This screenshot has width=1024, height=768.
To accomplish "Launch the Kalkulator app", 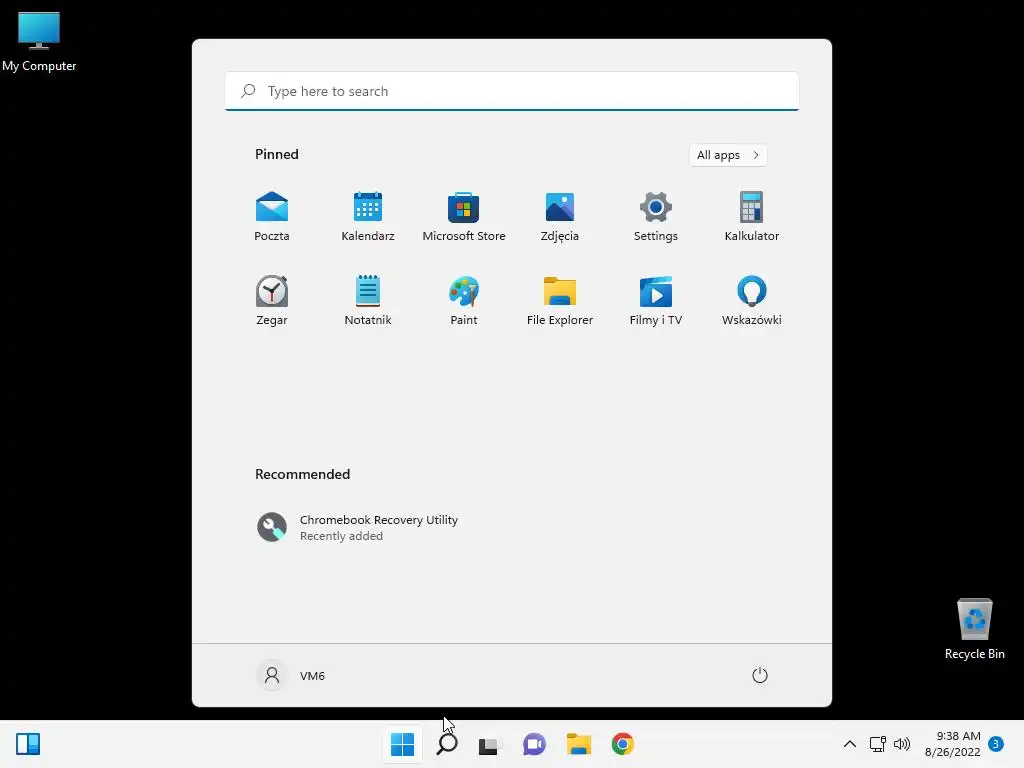I will pyautogui.click(x=752, y=217).
